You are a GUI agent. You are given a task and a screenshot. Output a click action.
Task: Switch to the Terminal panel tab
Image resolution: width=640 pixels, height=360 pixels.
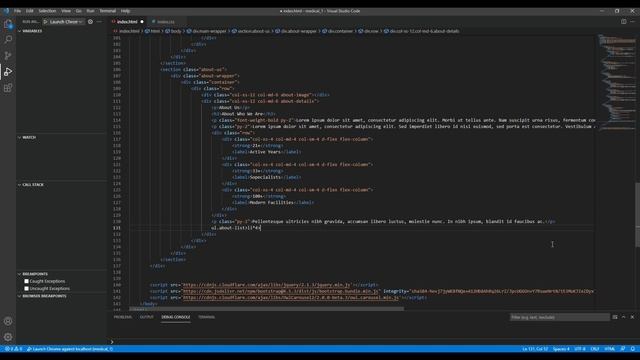tap(207, 317)
